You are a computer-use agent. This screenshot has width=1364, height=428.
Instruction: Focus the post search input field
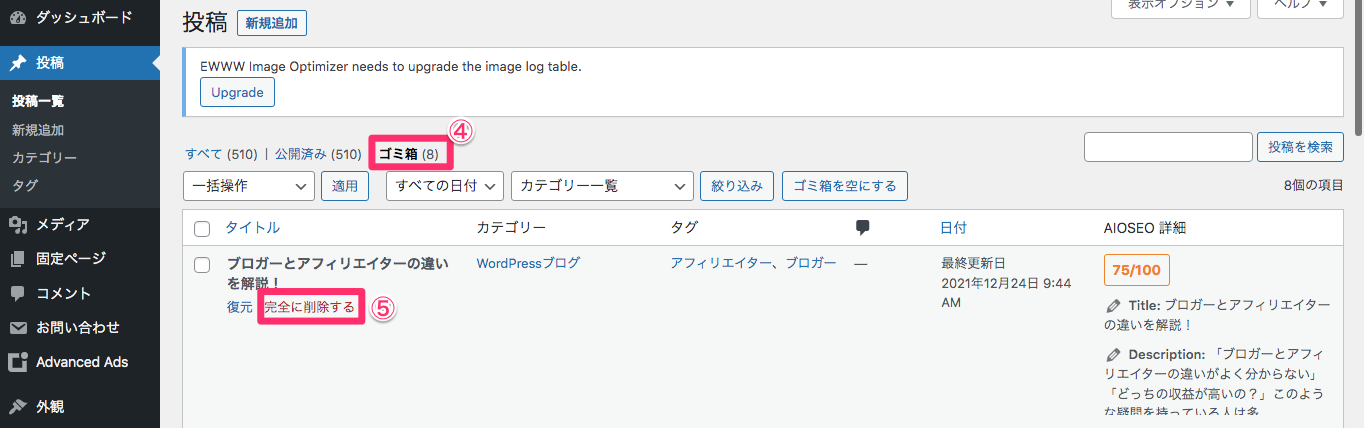pos(1168,147)
